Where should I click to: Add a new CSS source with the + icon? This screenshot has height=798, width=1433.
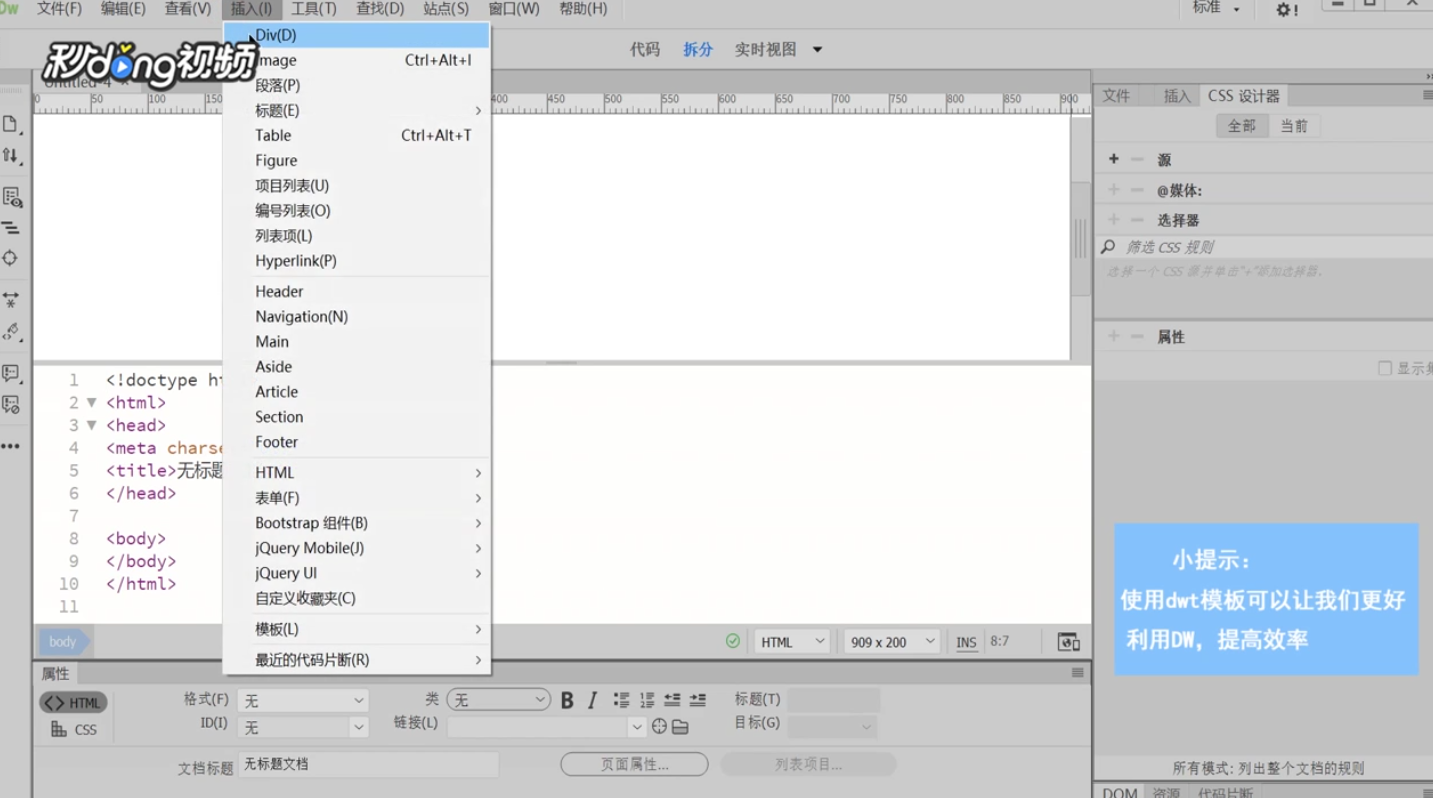coord(1113,158)
